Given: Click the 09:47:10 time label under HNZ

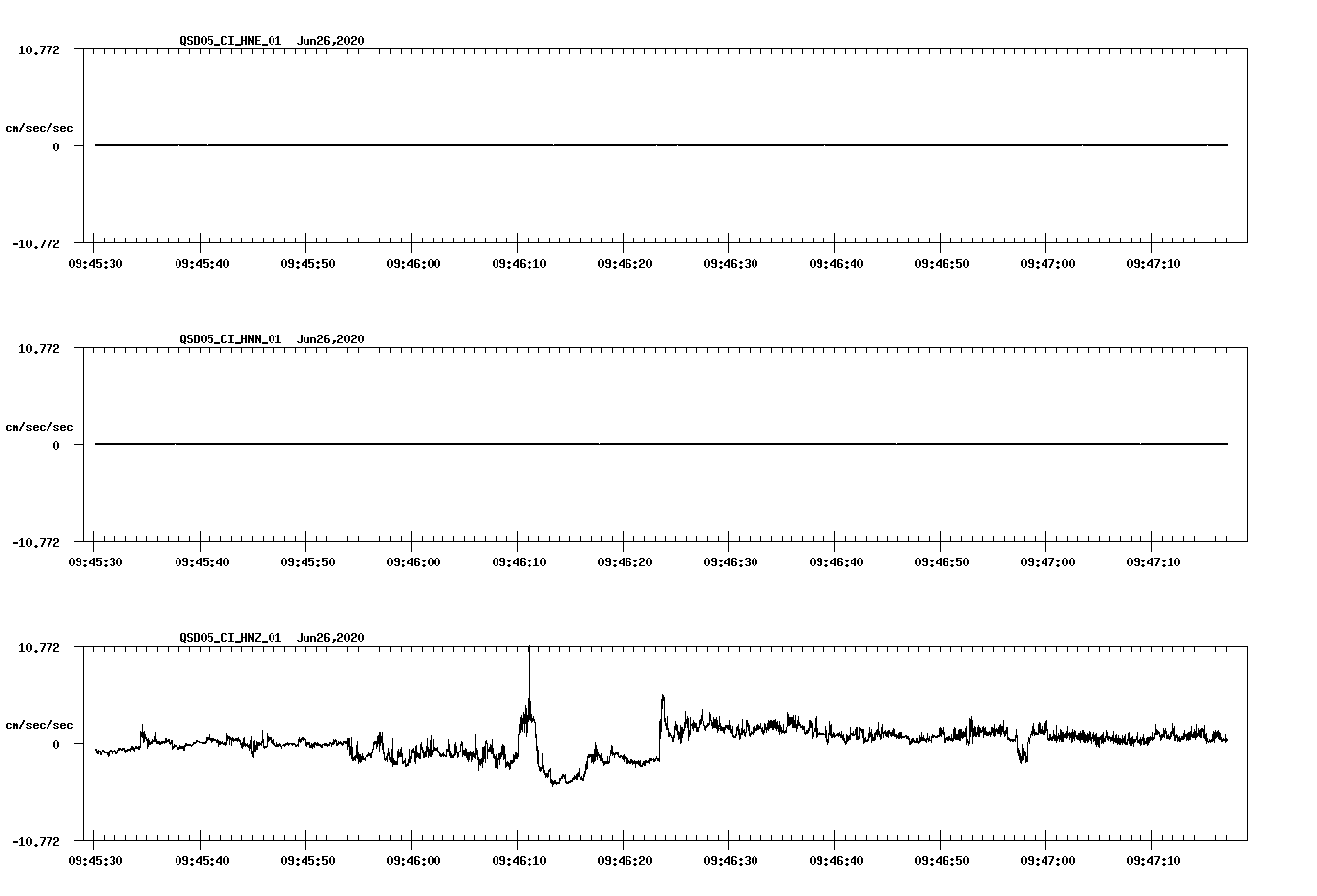Looking at the screenshot, I should [x=1152, y=860].
